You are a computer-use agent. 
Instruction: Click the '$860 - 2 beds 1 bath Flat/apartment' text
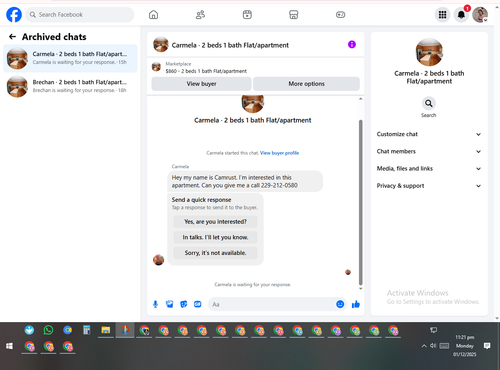point(206,71)
